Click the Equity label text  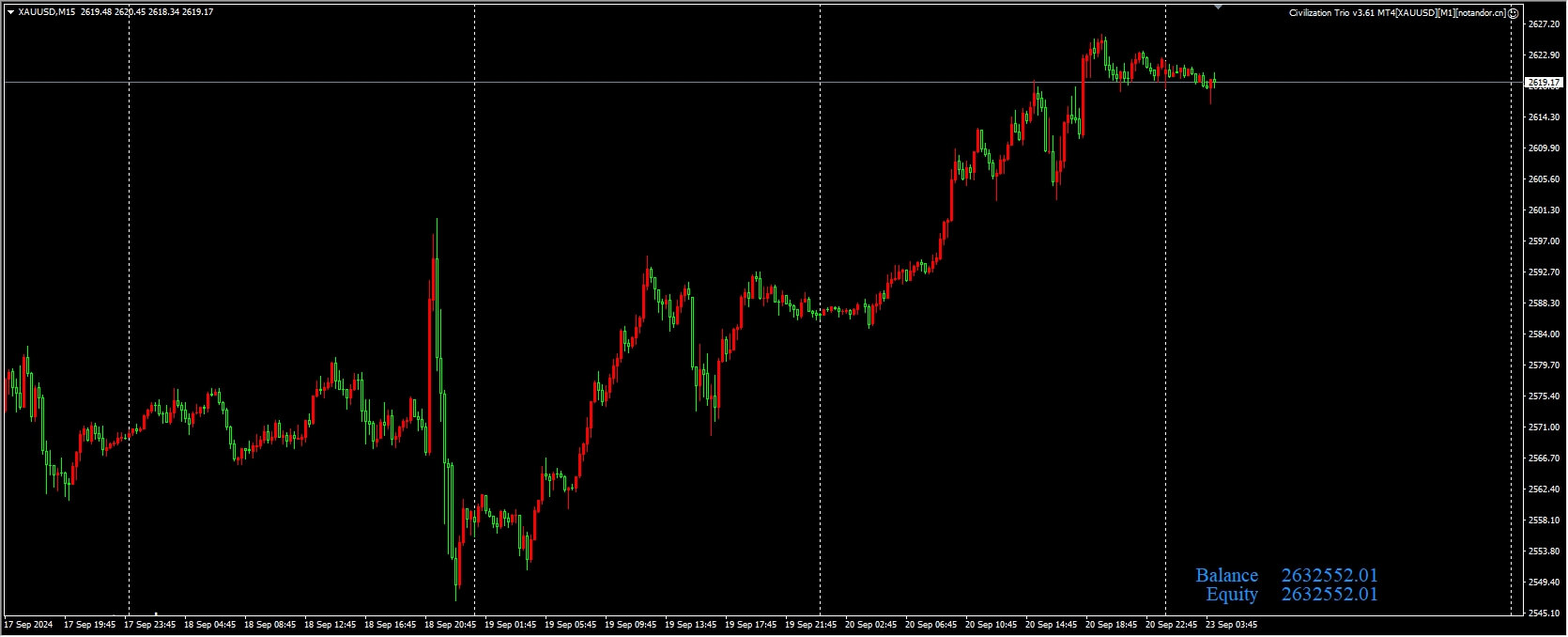point(1232,594)
